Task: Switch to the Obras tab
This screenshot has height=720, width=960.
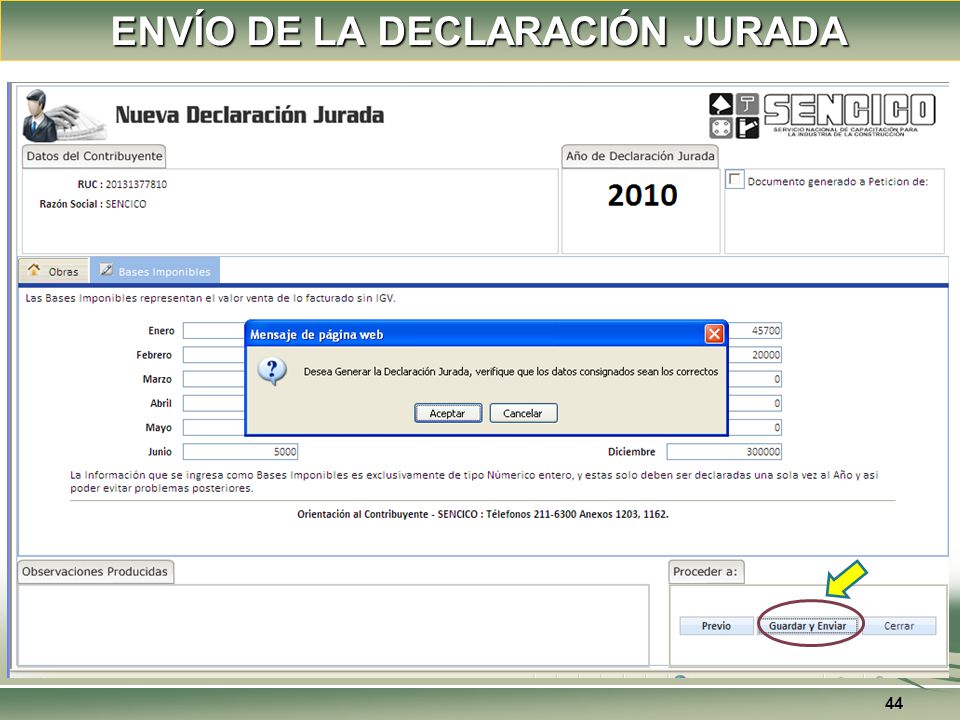Action: coord(54,271)
